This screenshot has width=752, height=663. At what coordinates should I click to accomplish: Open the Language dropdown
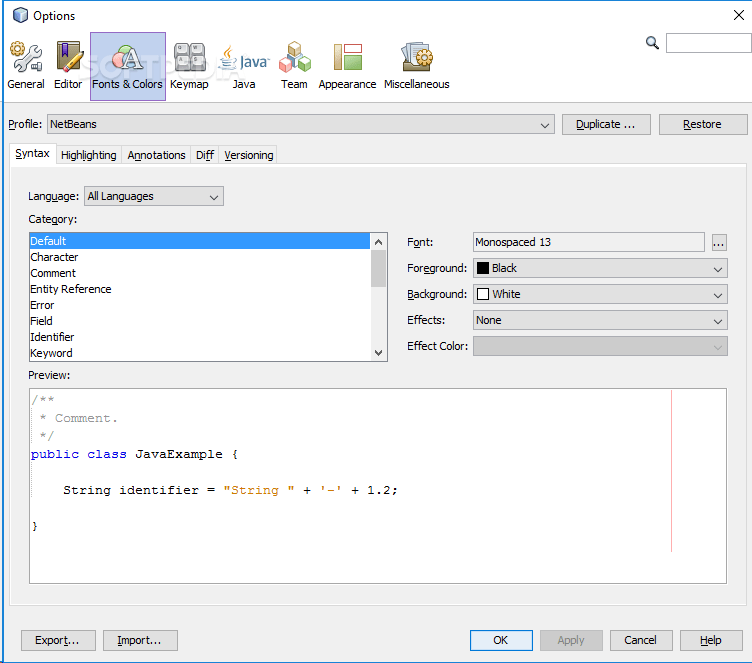tap(153, 196)
